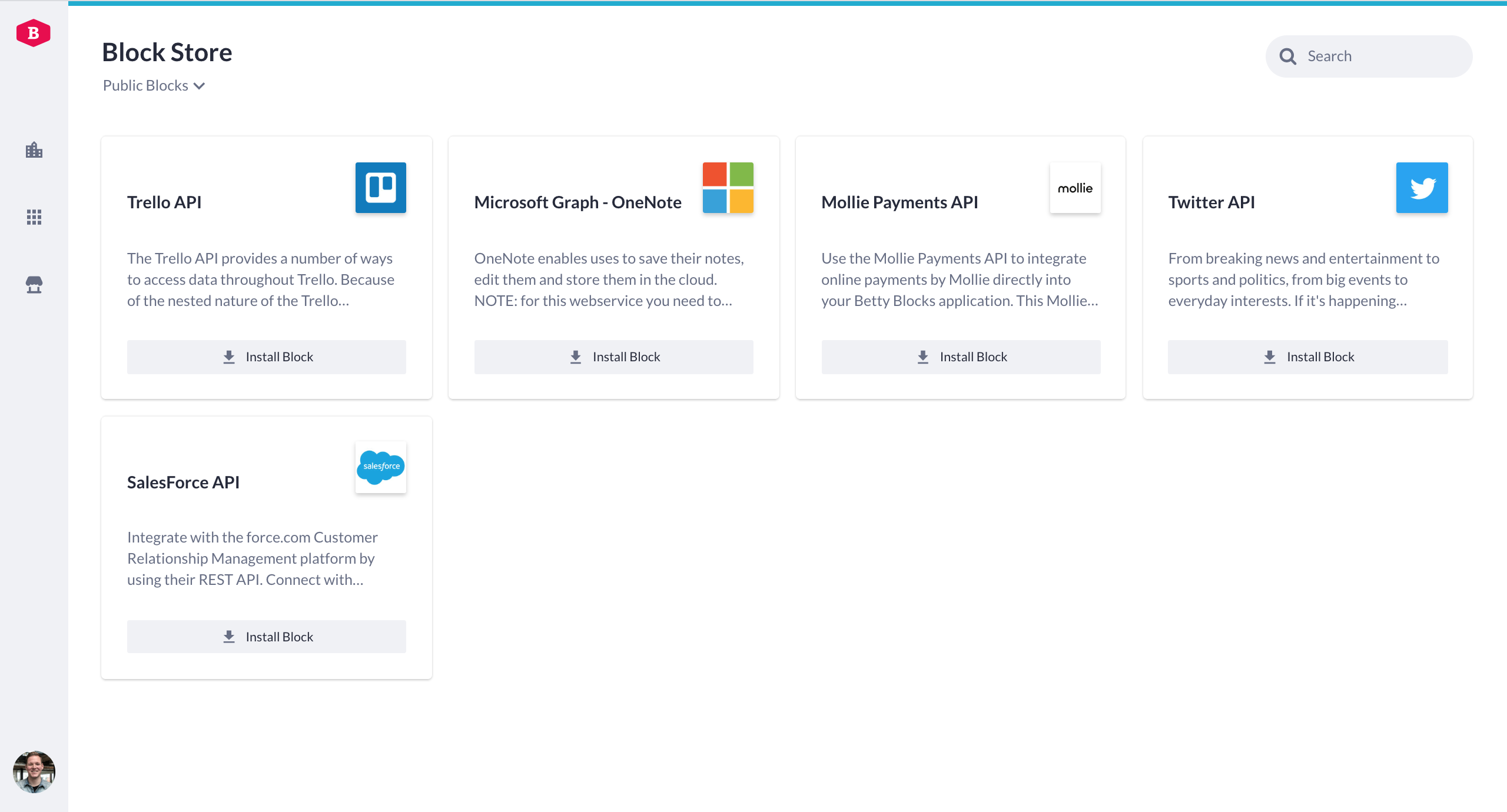Click download icon on SalesForce Install button
1507x812 pixels.
(229, 637)
